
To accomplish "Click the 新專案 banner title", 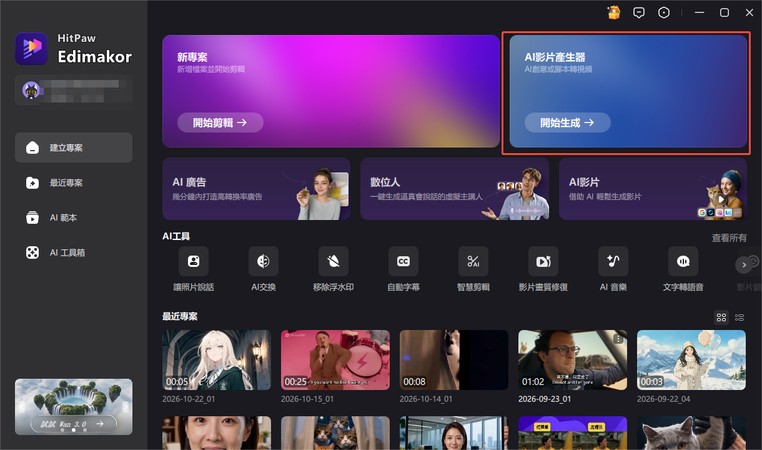I will click(192, 57).
